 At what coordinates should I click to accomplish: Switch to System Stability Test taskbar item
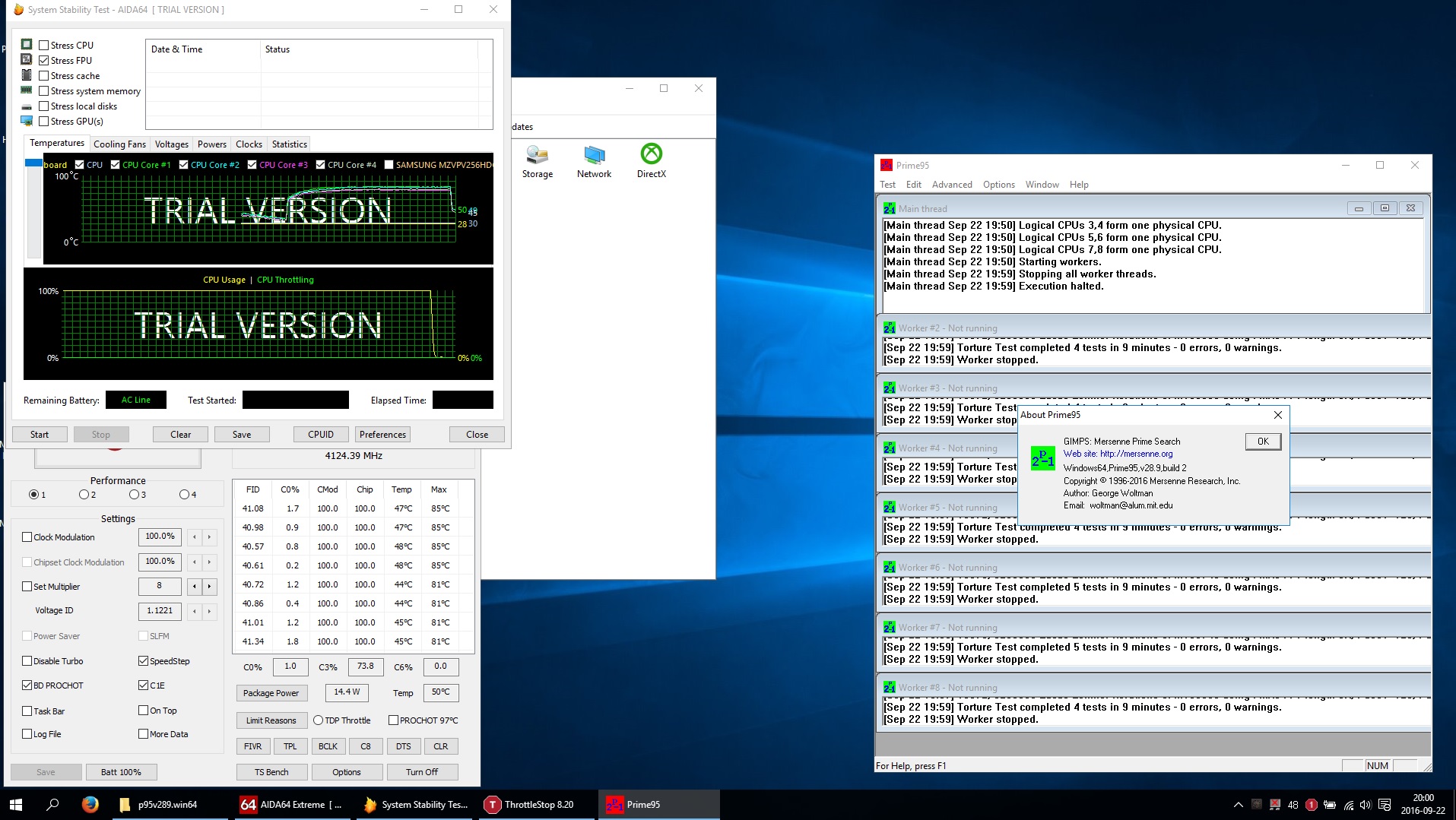(x=416, y=805)
